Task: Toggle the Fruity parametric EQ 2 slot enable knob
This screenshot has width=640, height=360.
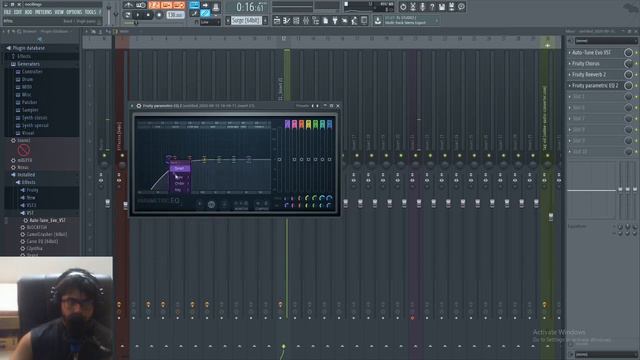Action: click(x=628, y=86)
